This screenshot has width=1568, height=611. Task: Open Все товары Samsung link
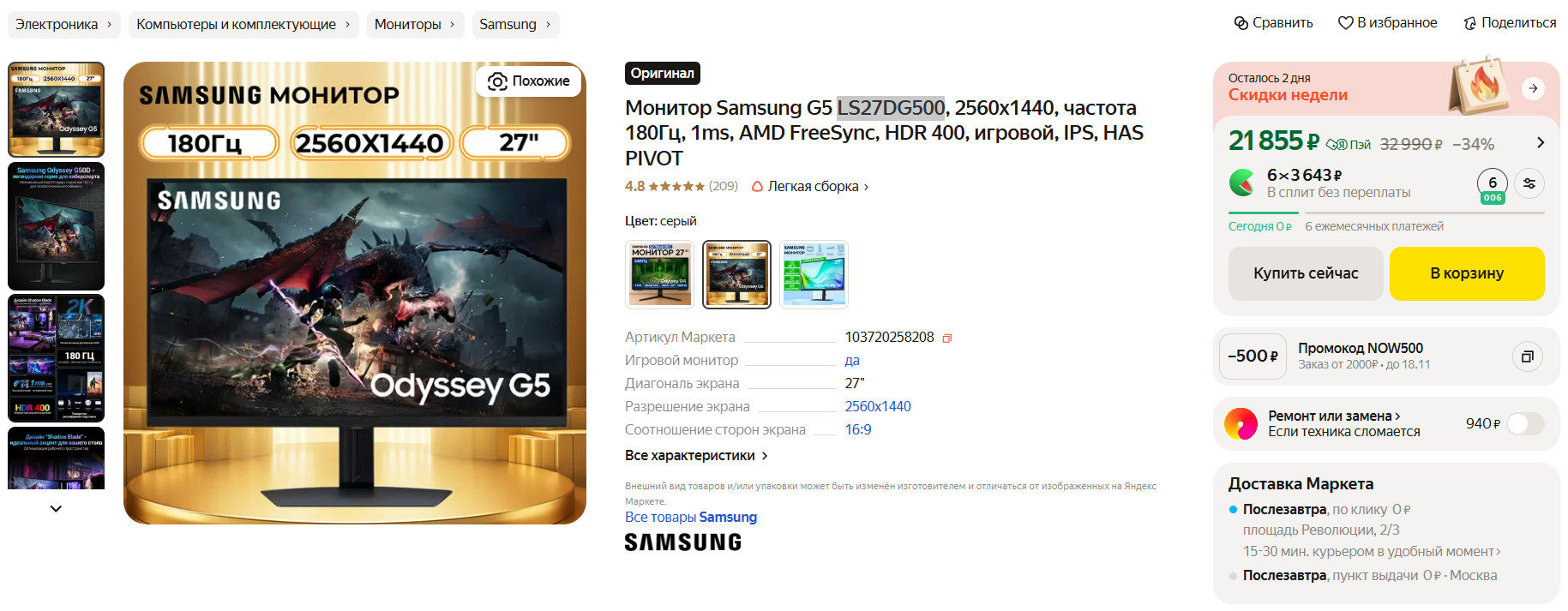click(691, 517)
